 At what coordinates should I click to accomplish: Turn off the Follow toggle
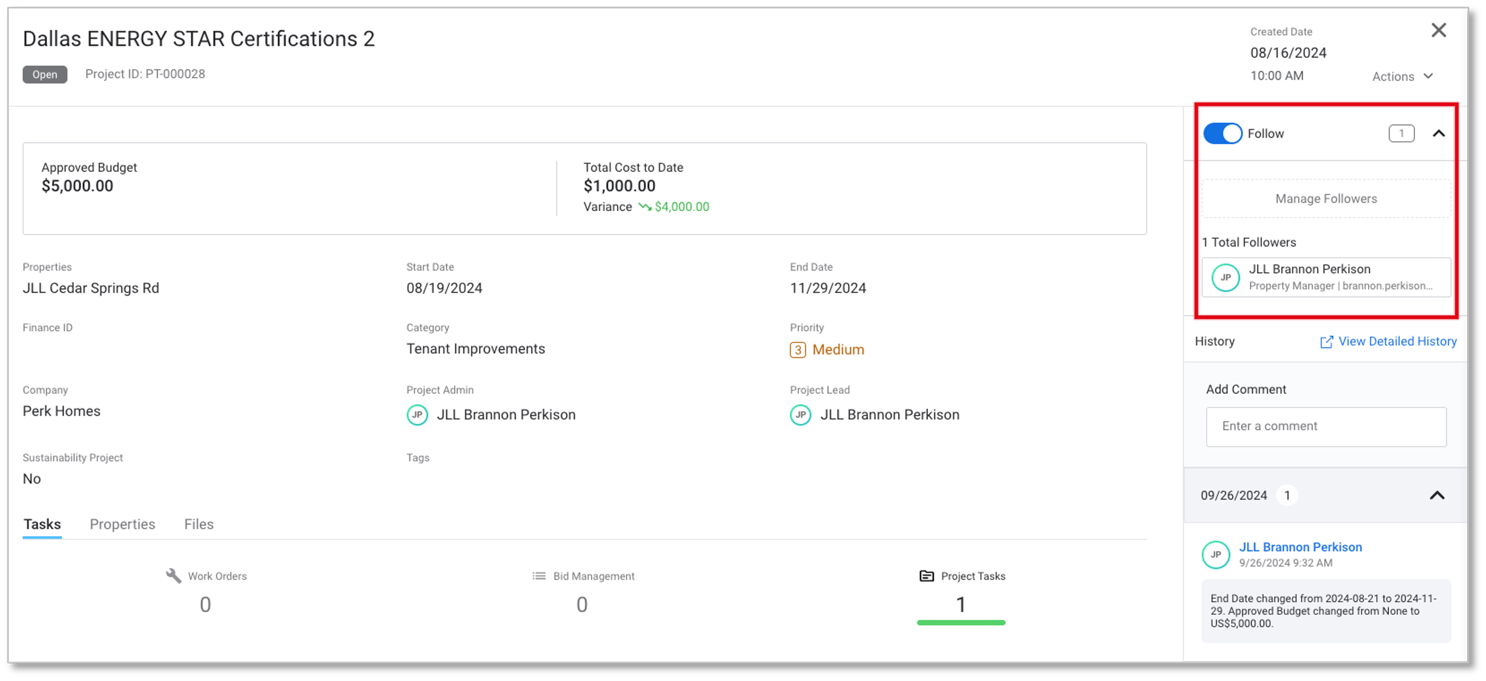[x=1222, y=134]
